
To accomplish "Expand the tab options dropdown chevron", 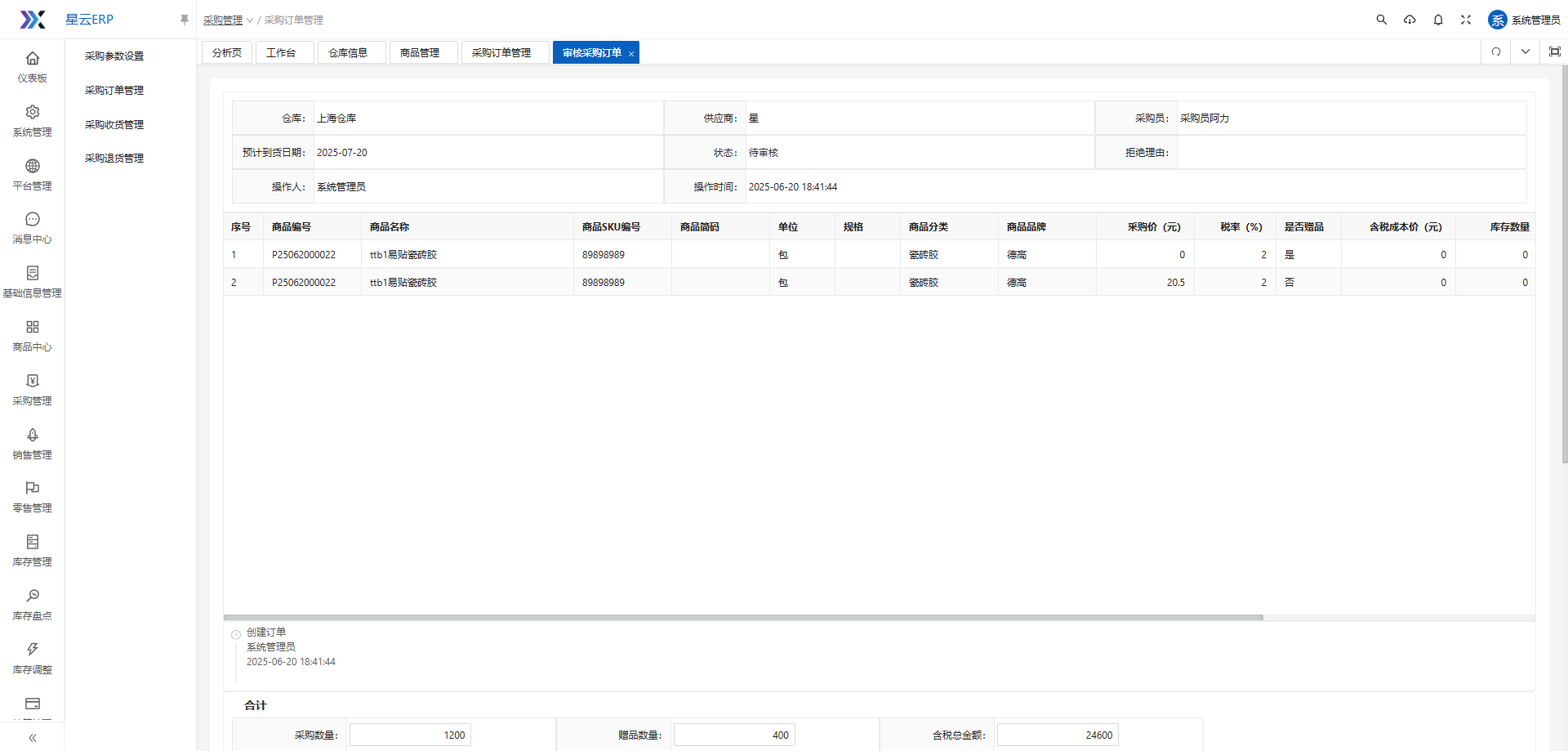I will [x=1525, y=52].
